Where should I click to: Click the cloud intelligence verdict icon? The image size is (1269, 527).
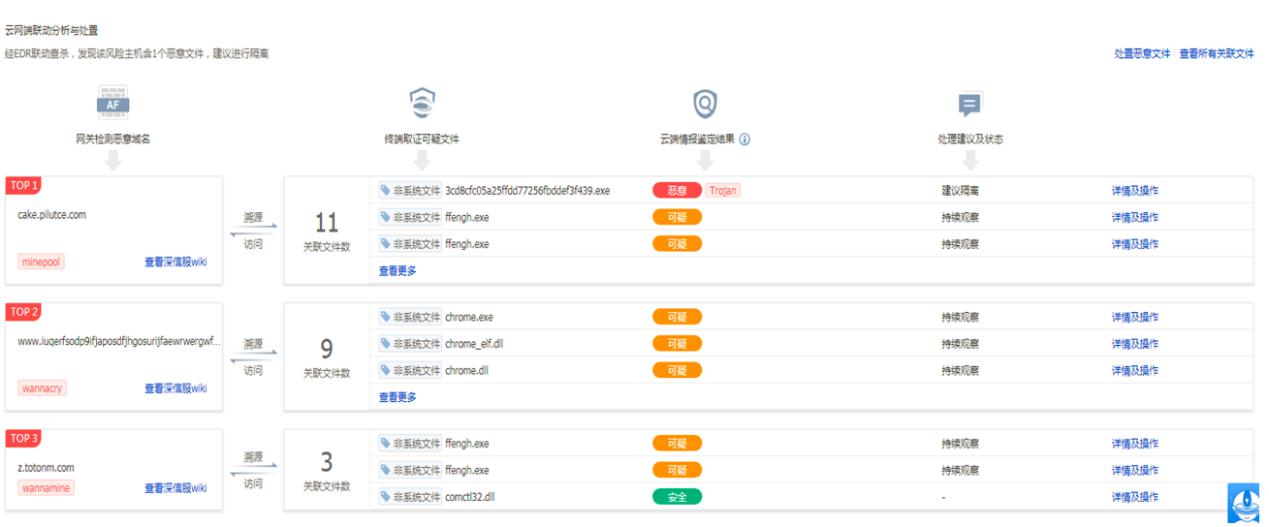point(705,103)
